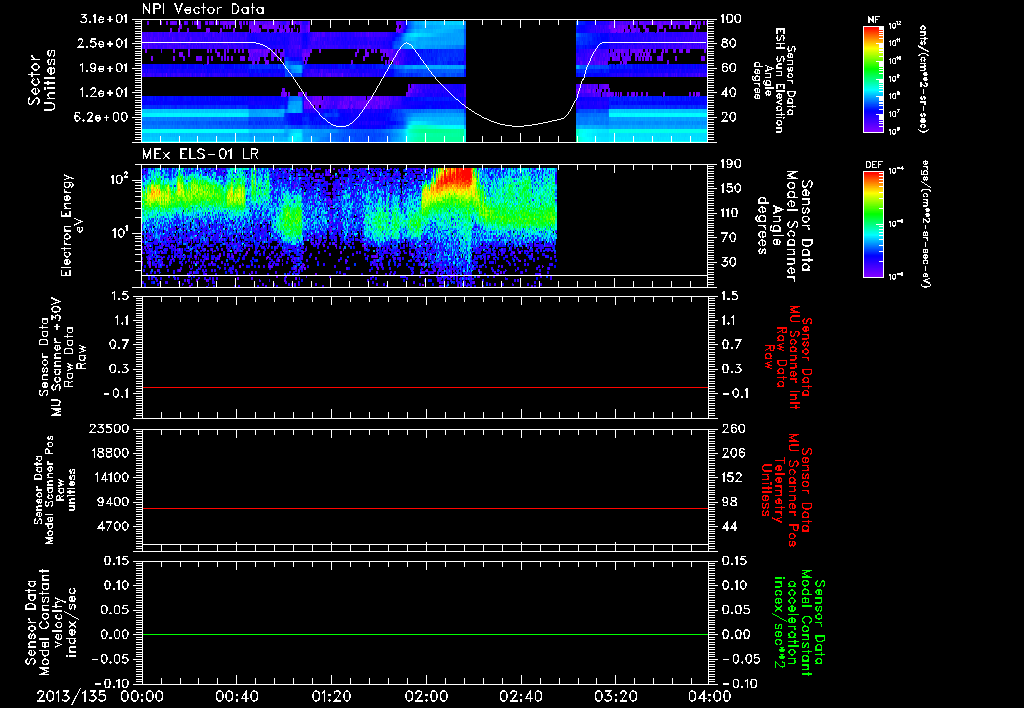Click the black data gap in the NPI panel
The height and width of the screenshot is (708, 1024).
[520, 80]
